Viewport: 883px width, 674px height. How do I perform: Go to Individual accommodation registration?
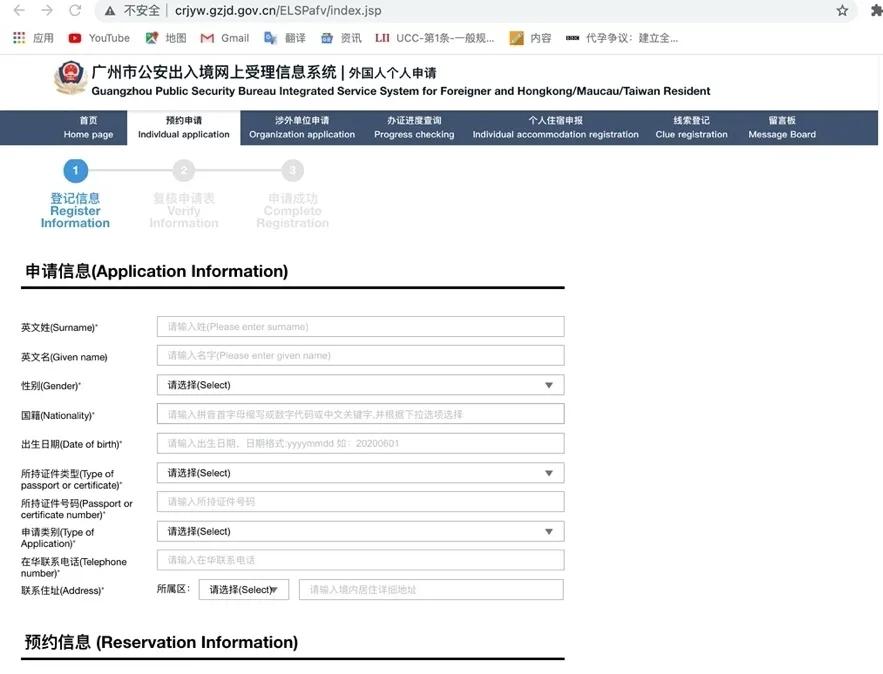(555, 127)
